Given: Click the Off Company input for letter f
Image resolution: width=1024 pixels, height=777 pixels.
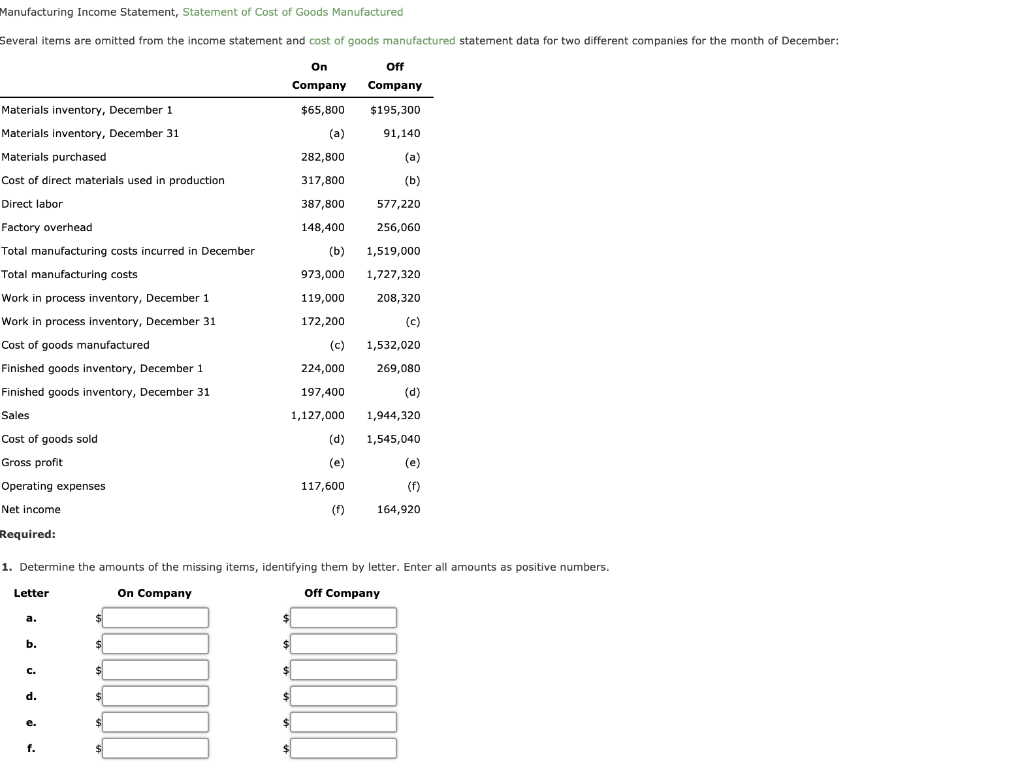Looking at the screenshot, I should coord(343,747).
